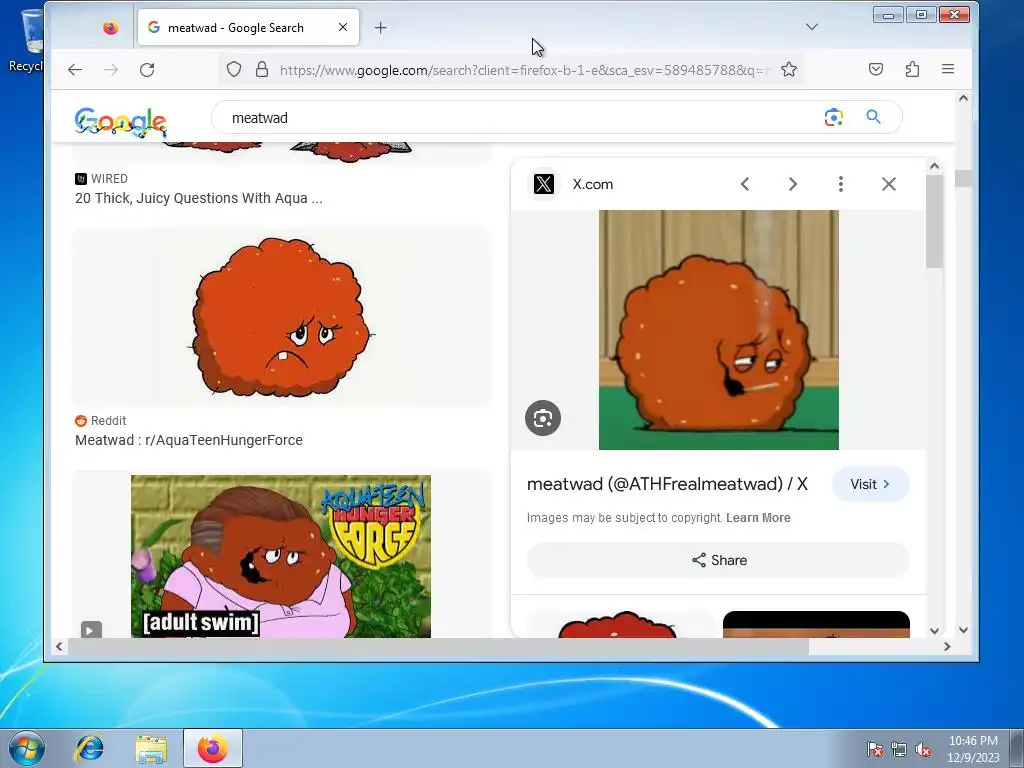Click the magnifier search button

click(x=873, y=117)
